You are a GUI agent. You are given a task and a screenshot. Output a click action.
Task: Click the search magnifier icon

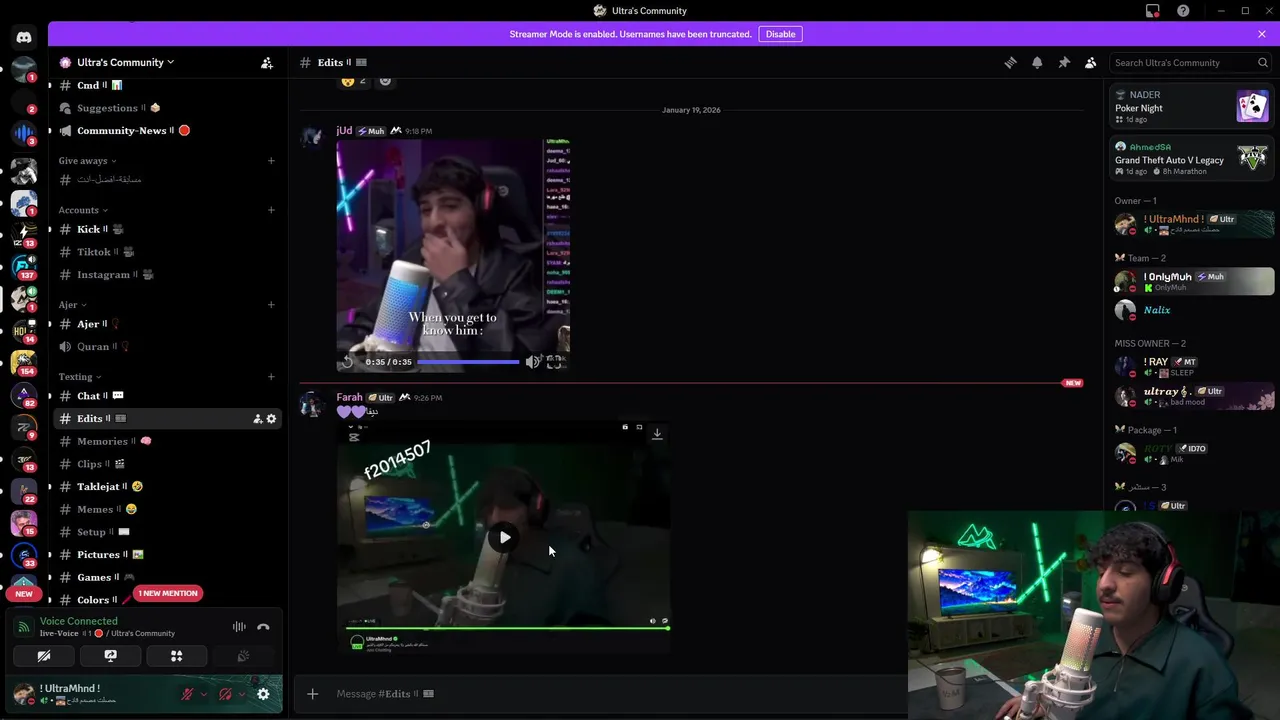coord(1263,62)
